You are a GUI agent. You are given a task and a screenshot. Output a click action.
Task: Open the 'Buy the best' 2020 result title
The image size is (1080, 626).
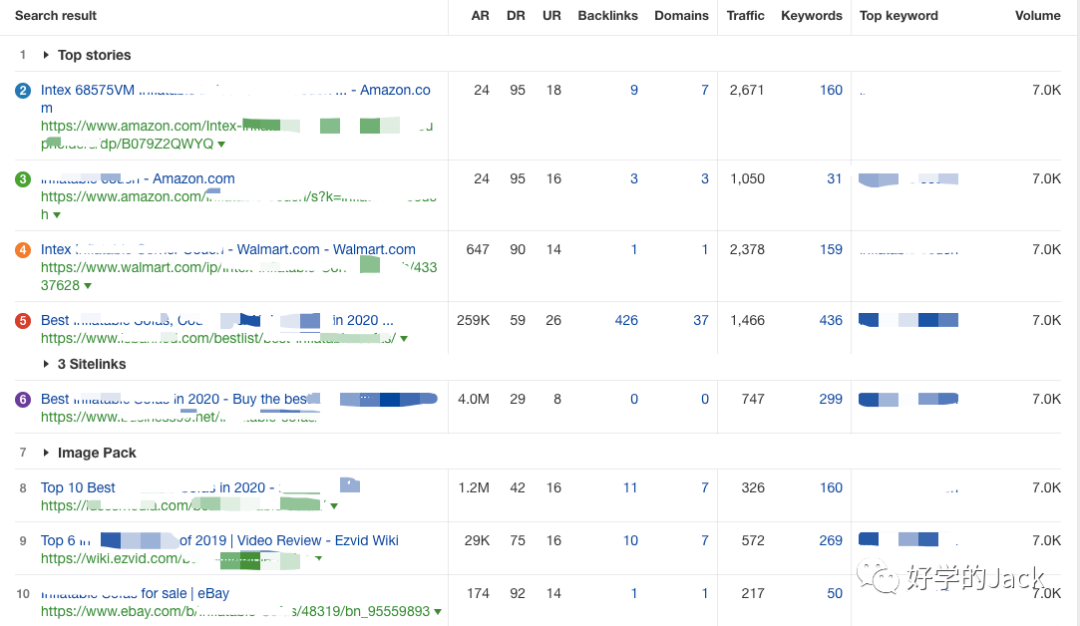(x=239, y=399)
